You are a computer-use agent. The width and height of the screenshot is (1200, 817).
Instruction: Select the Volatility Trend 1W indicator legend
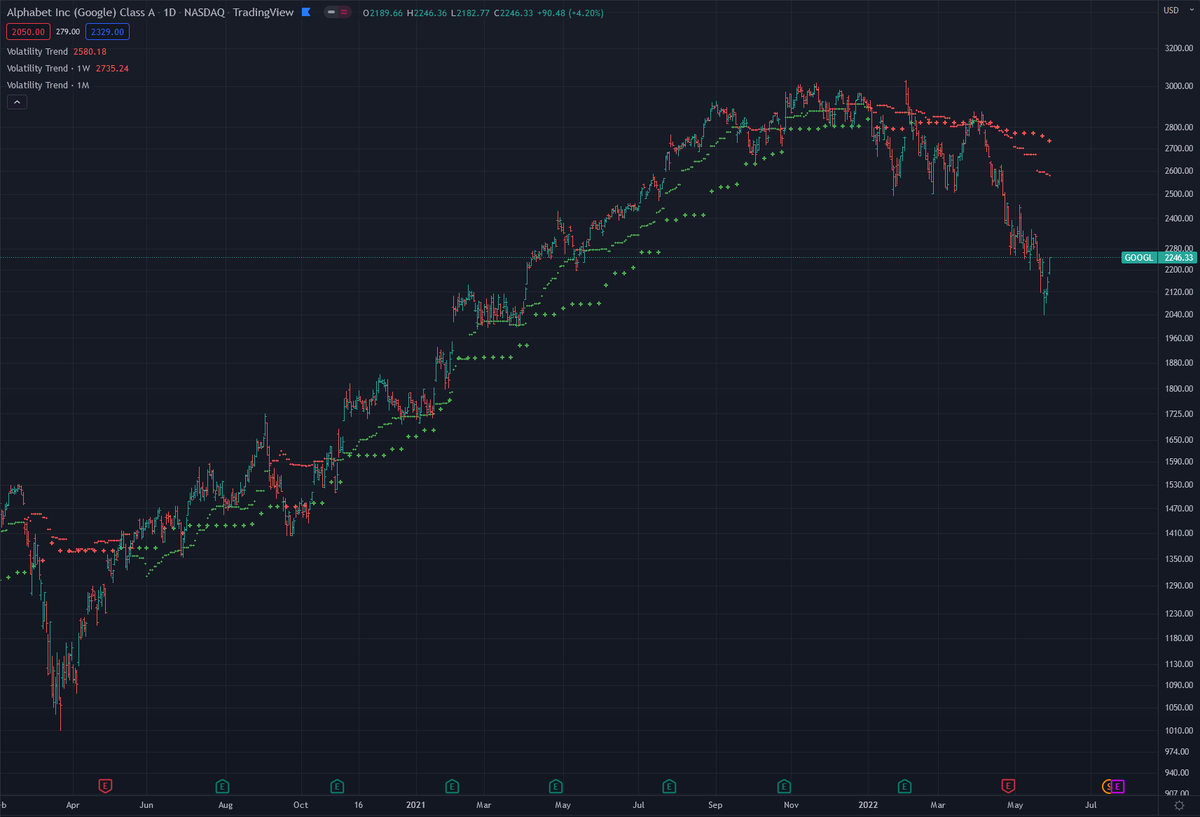tap(68, 68)
